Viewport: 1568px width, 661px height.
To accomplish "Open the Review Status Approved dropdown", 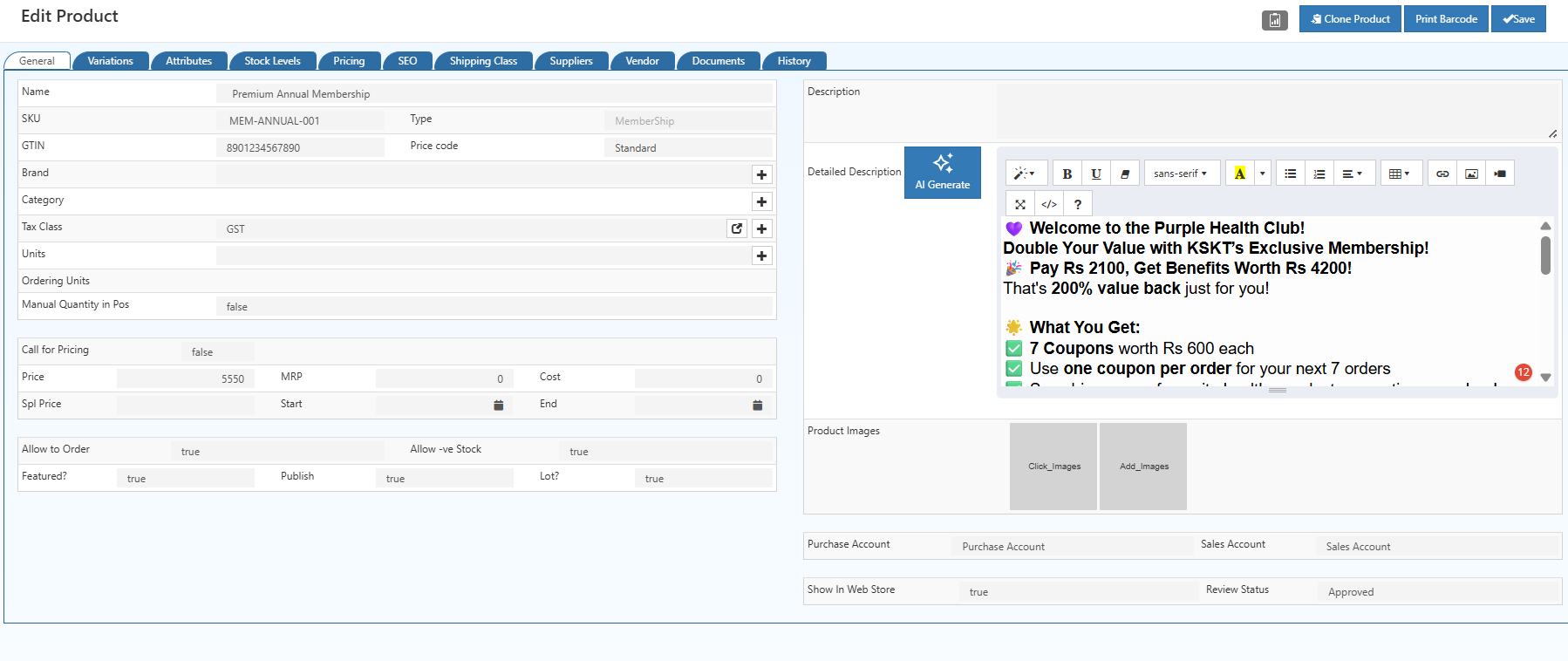I will tap(1439, 591).
